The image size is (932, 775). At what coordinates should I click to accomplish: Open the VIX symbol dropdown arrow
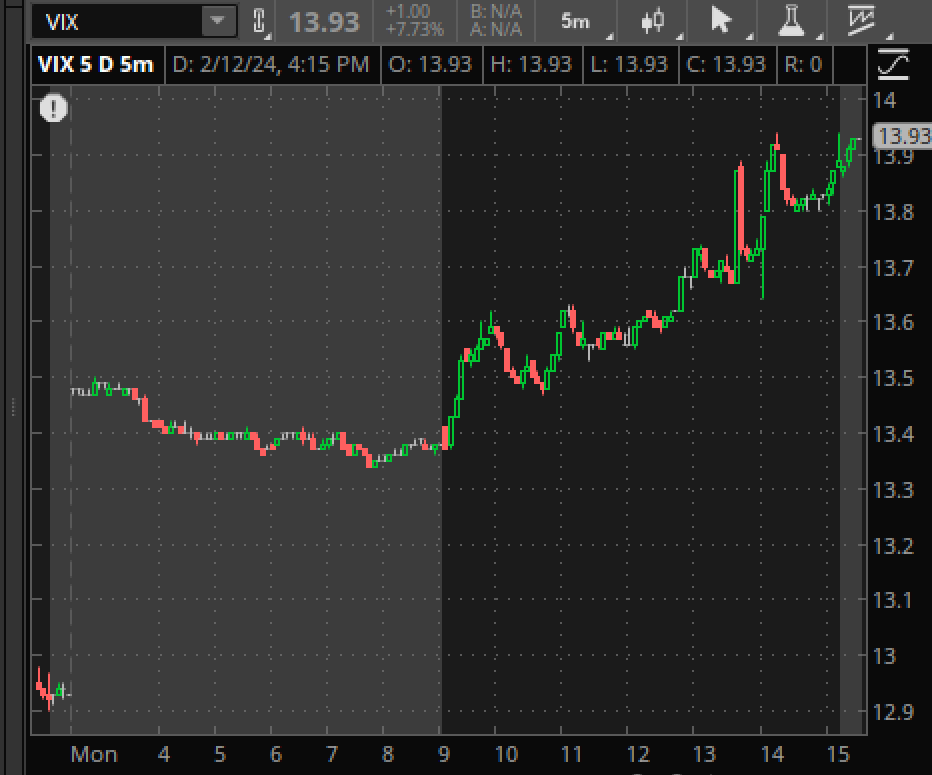pyautogui.click(x=217, y=21)
